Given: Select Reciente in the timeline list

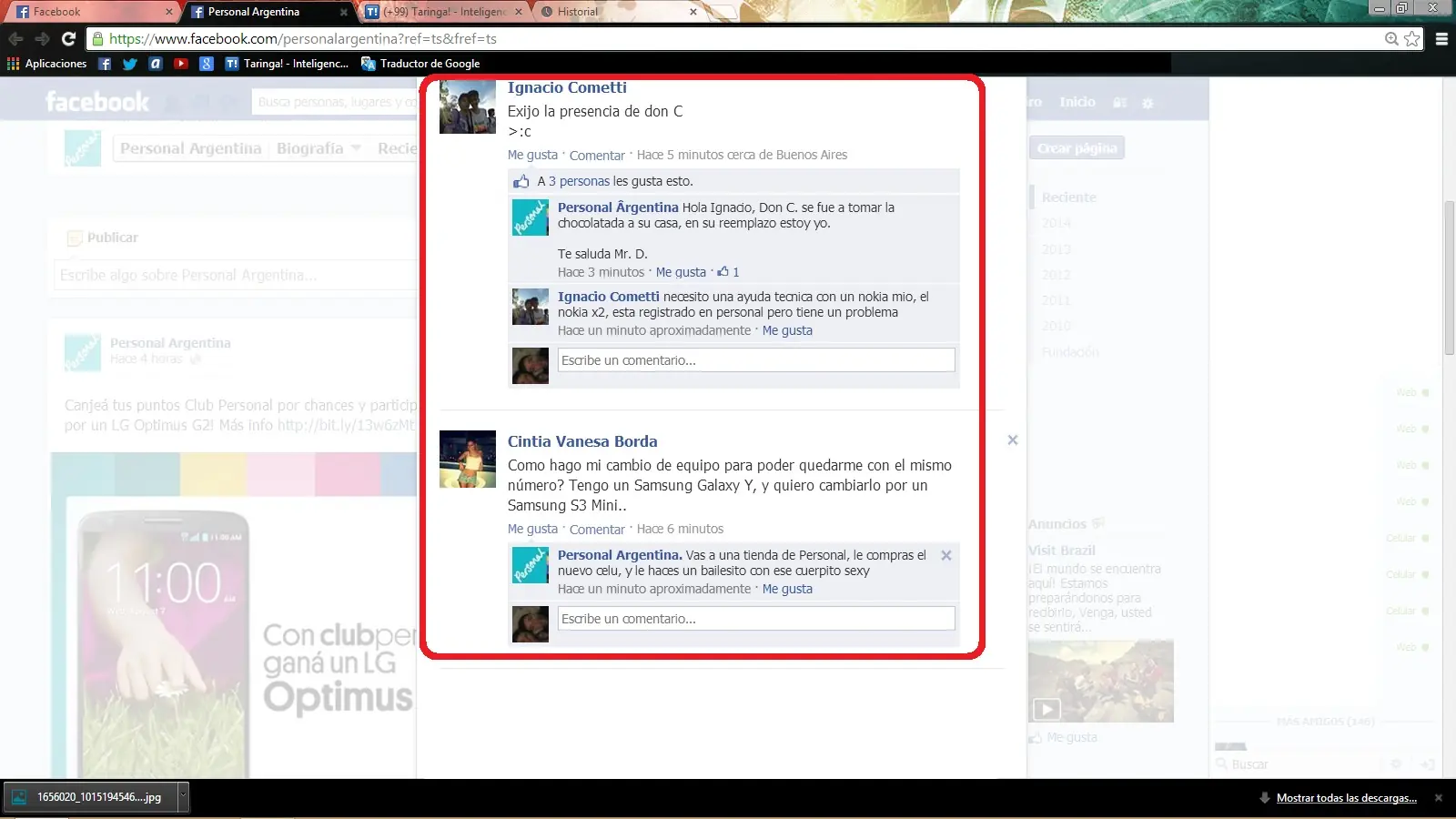Looking at the screenshot, I should (1068, 197).
